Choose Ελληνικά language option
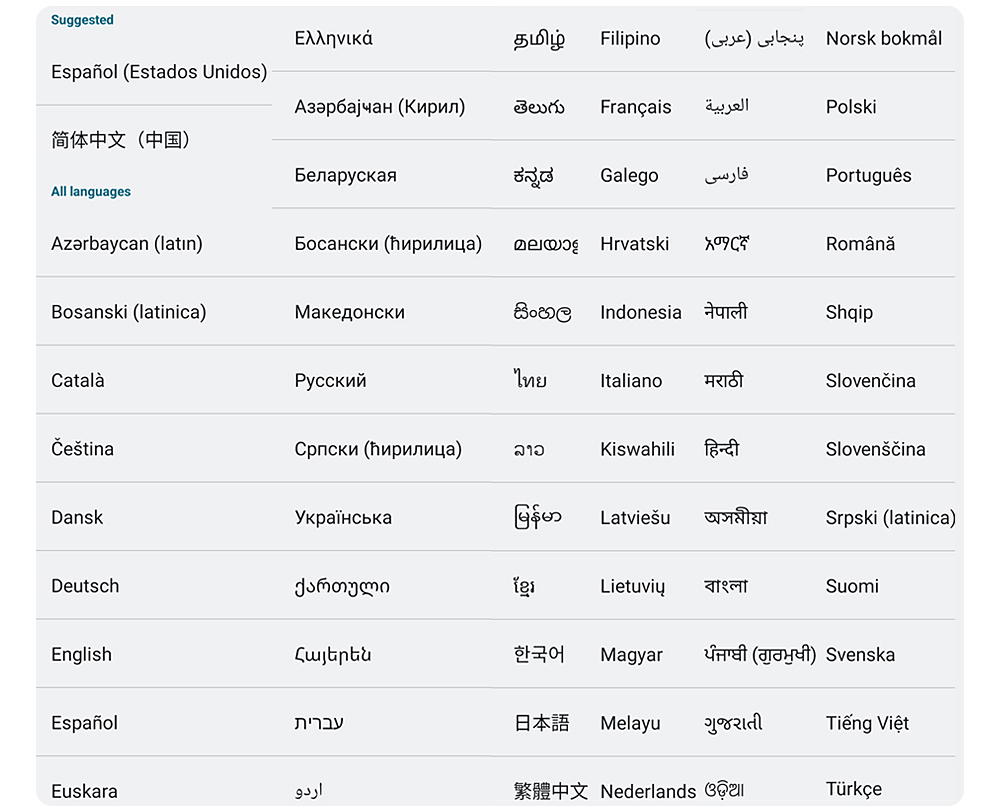Viewport: 1000px width, 810px height. coord(334,39)
